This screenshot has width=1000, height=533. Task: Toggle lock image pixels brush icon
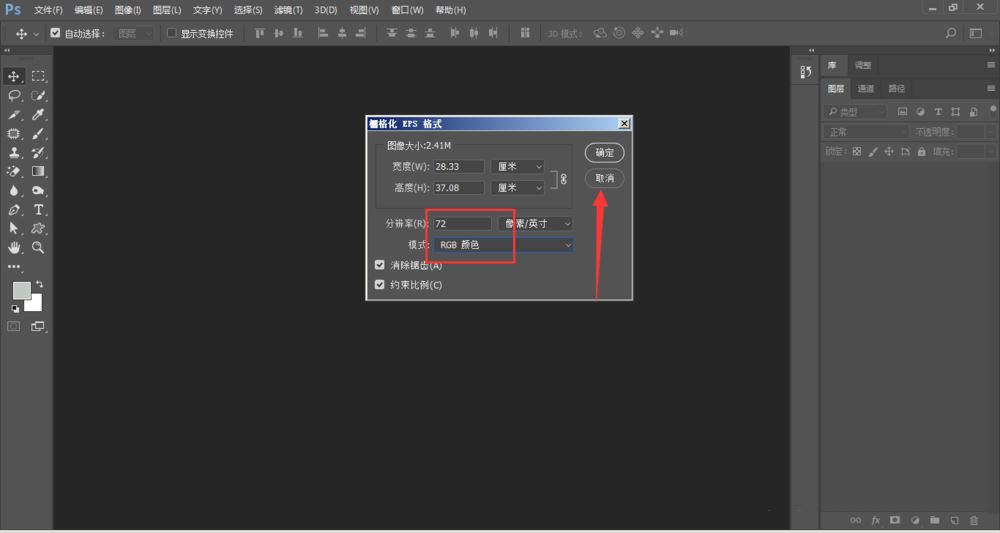click(872, 152)
